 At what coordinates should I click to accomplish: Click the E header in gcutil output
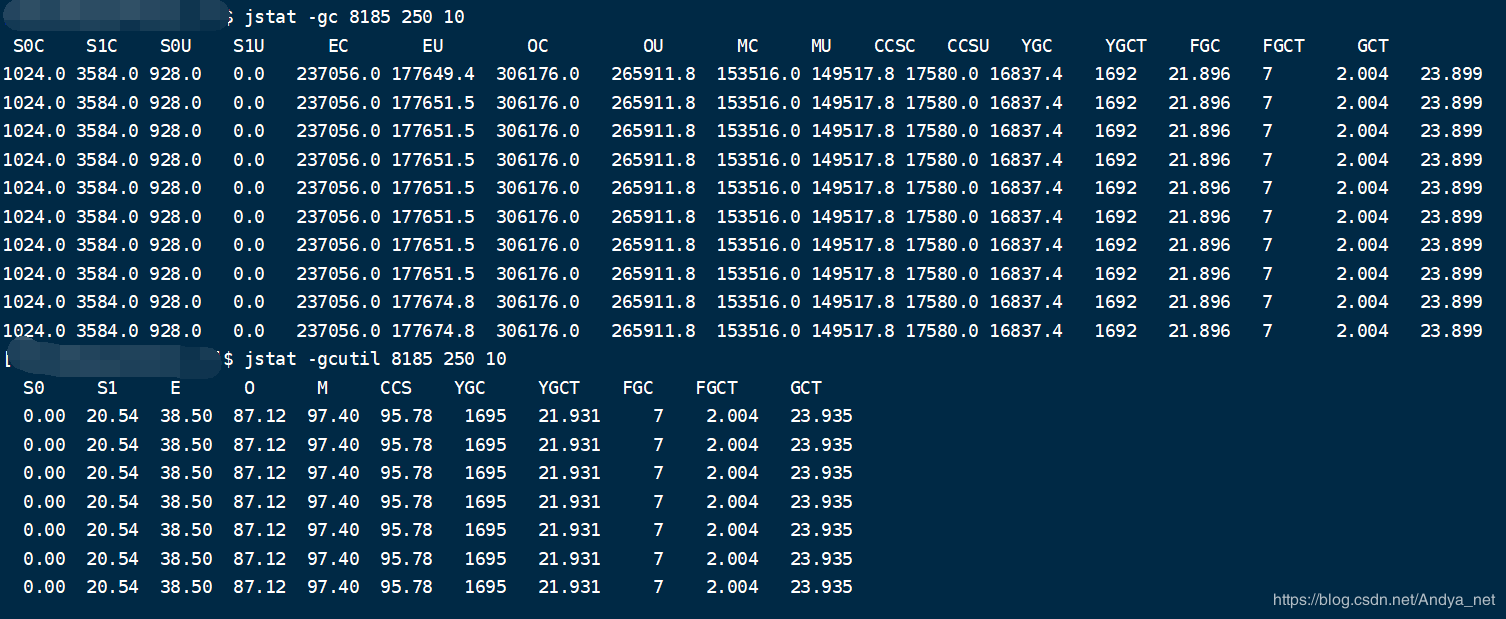pos(176,388)
